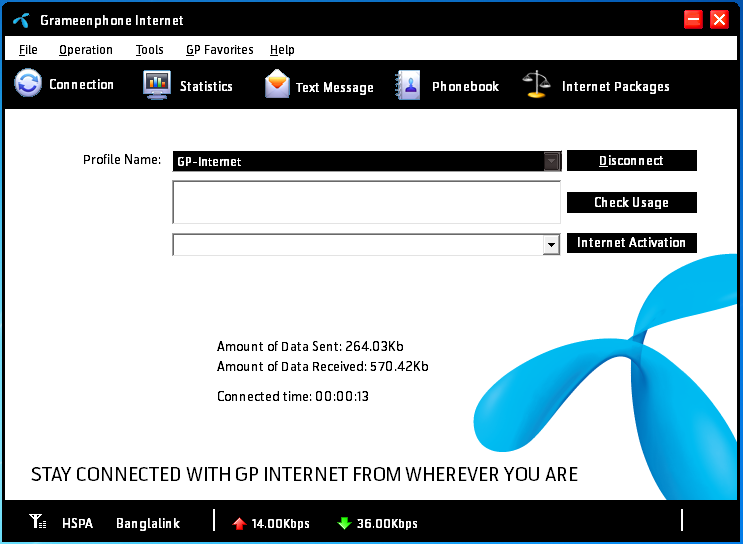Open the Operation menu
Image resolution: width=743 pixels, height=544 pixels.
86,50
